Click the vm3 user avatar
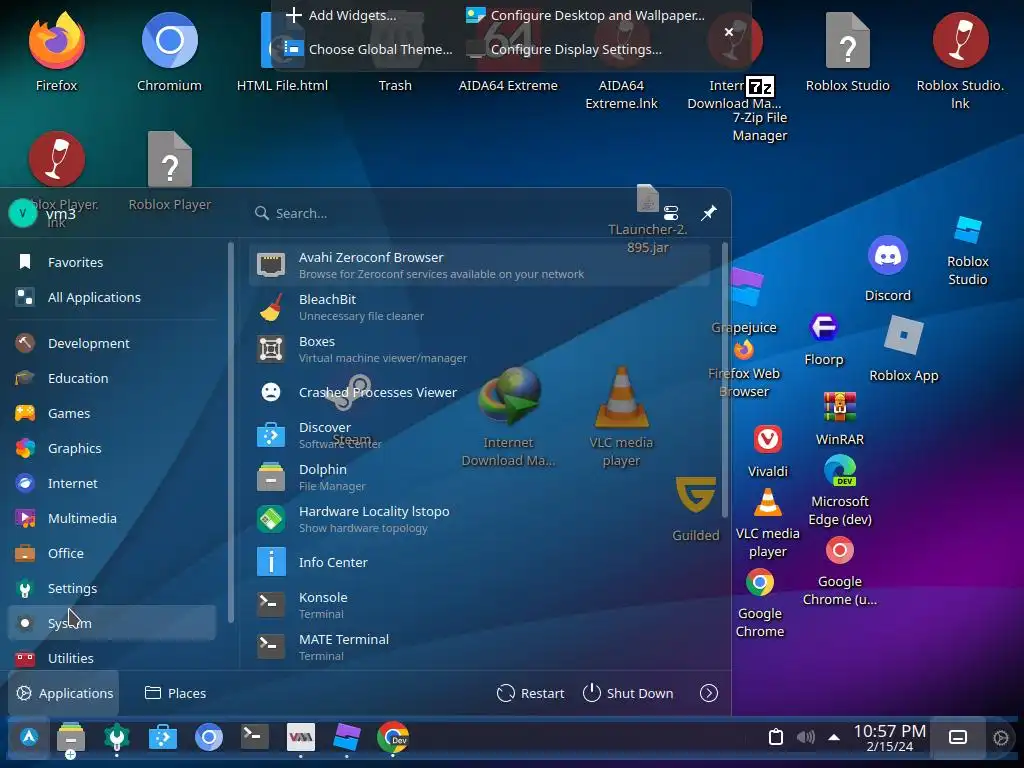 (23, 213)
